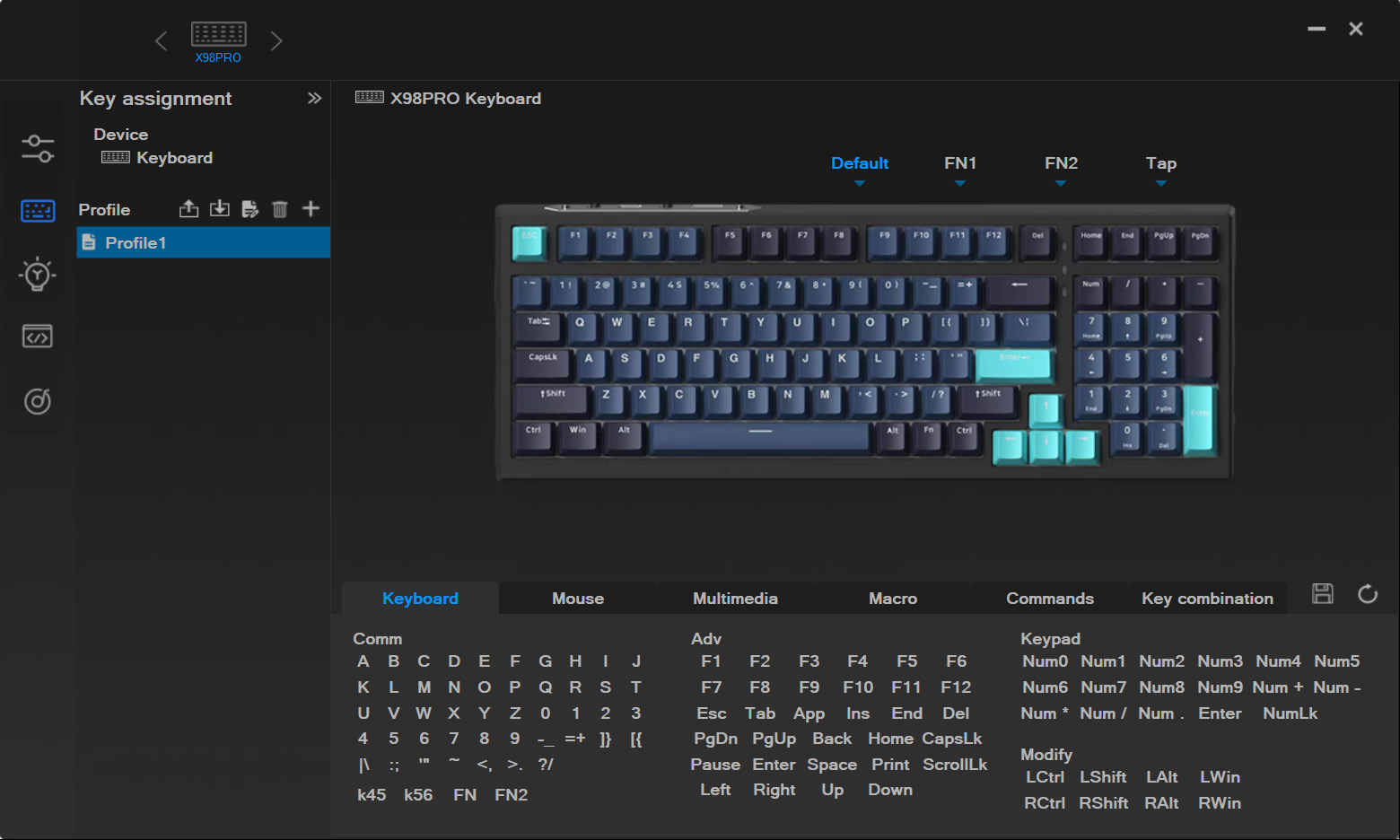Viewport: 1400px width, 840px height.
Task: Open the key assignment keyboard icon in sidebar
Action: point(38,211)
